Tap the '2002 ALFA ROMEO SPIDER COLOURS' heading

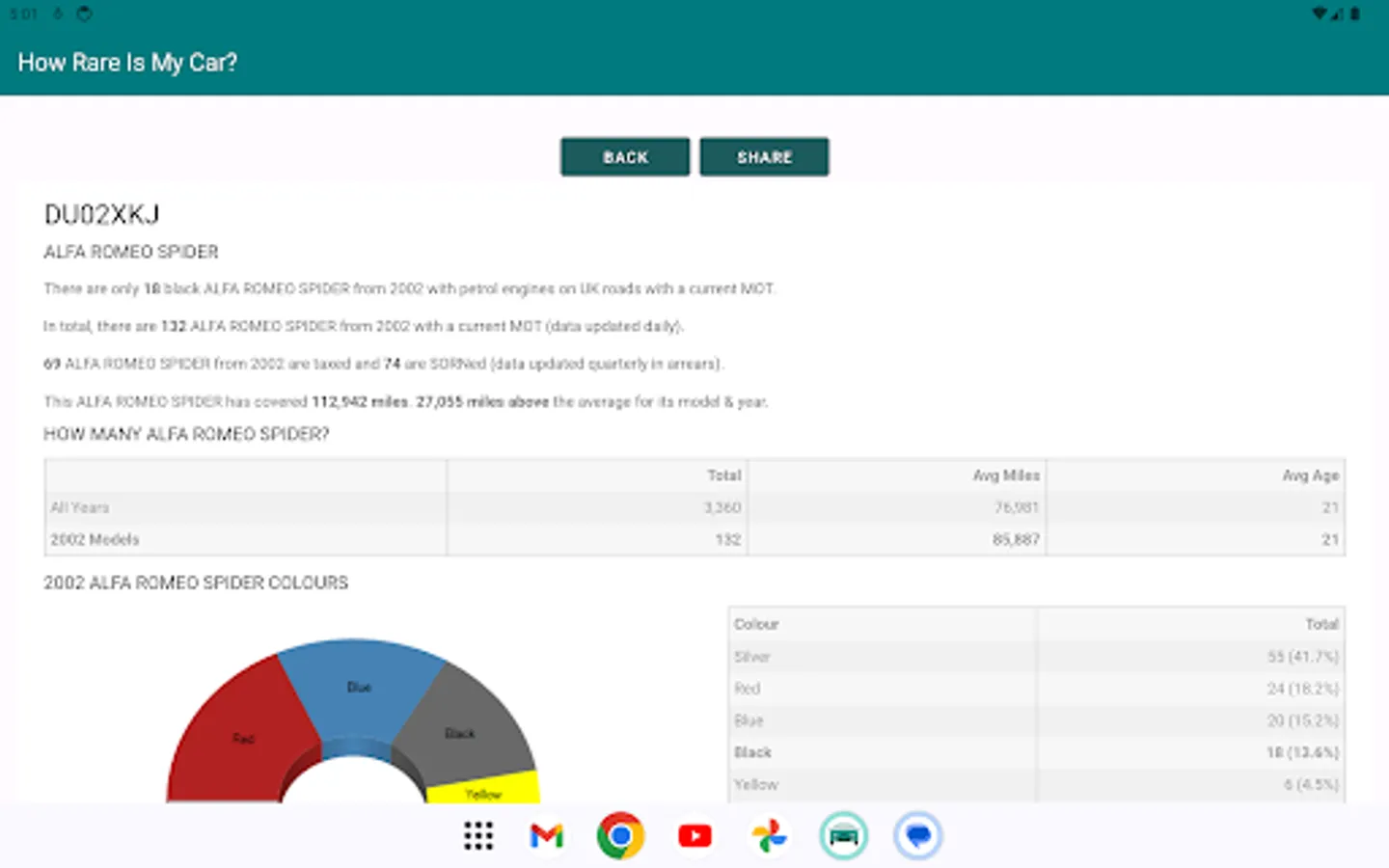[x=196, y=583]
